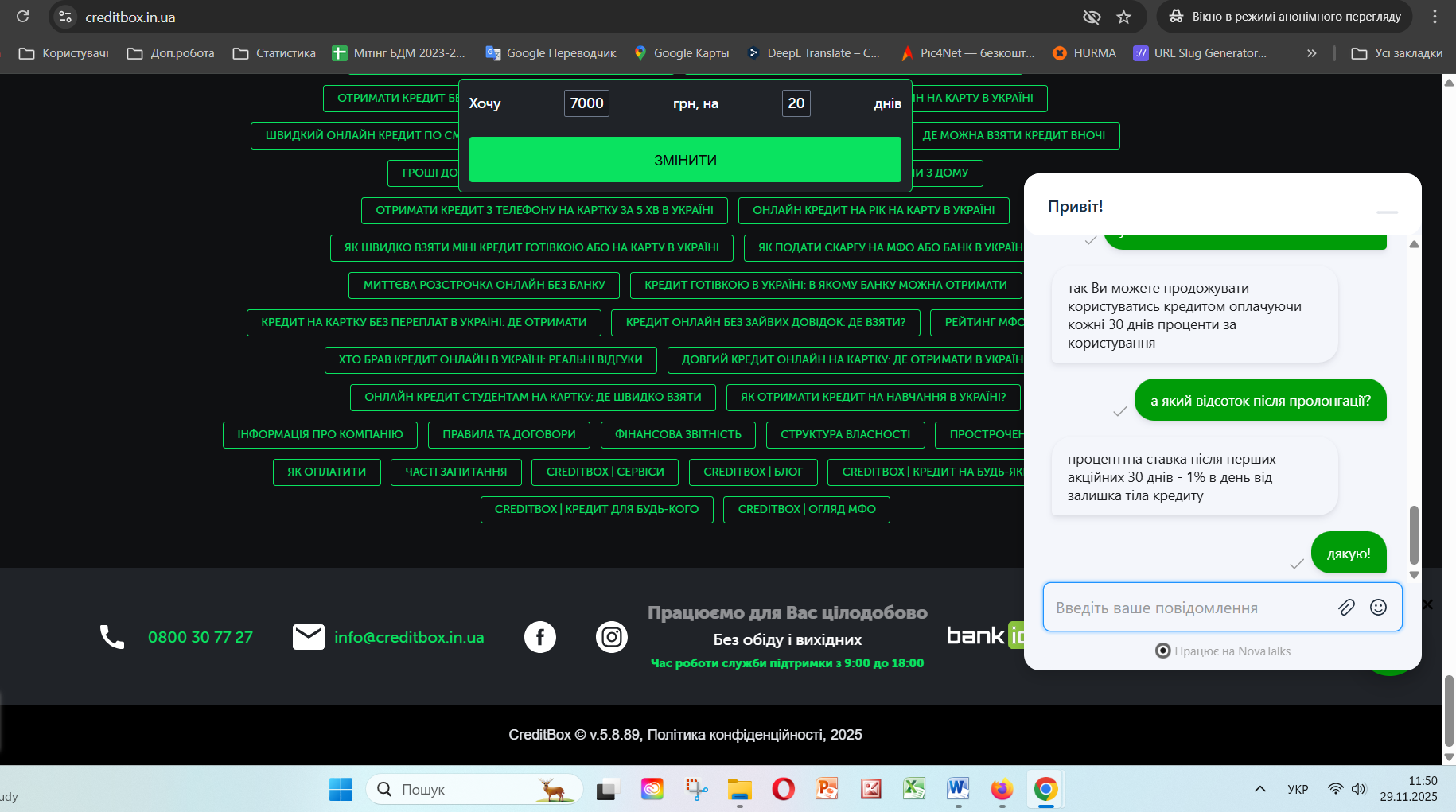Call the 0800 30 77 27 number link

[x=200, y=637]
